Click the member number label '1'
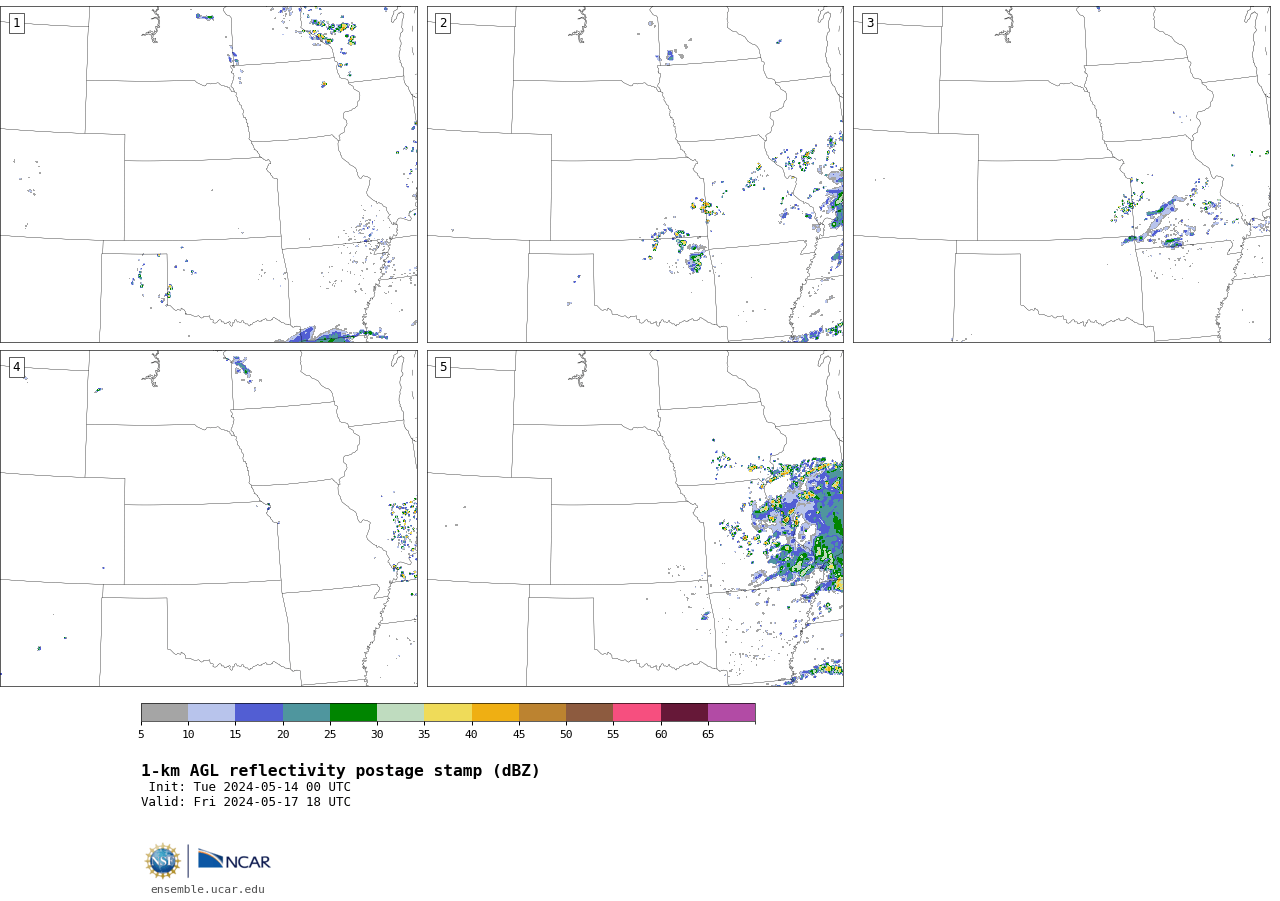This screenshot has height=901, width=1280. [16, 23]
